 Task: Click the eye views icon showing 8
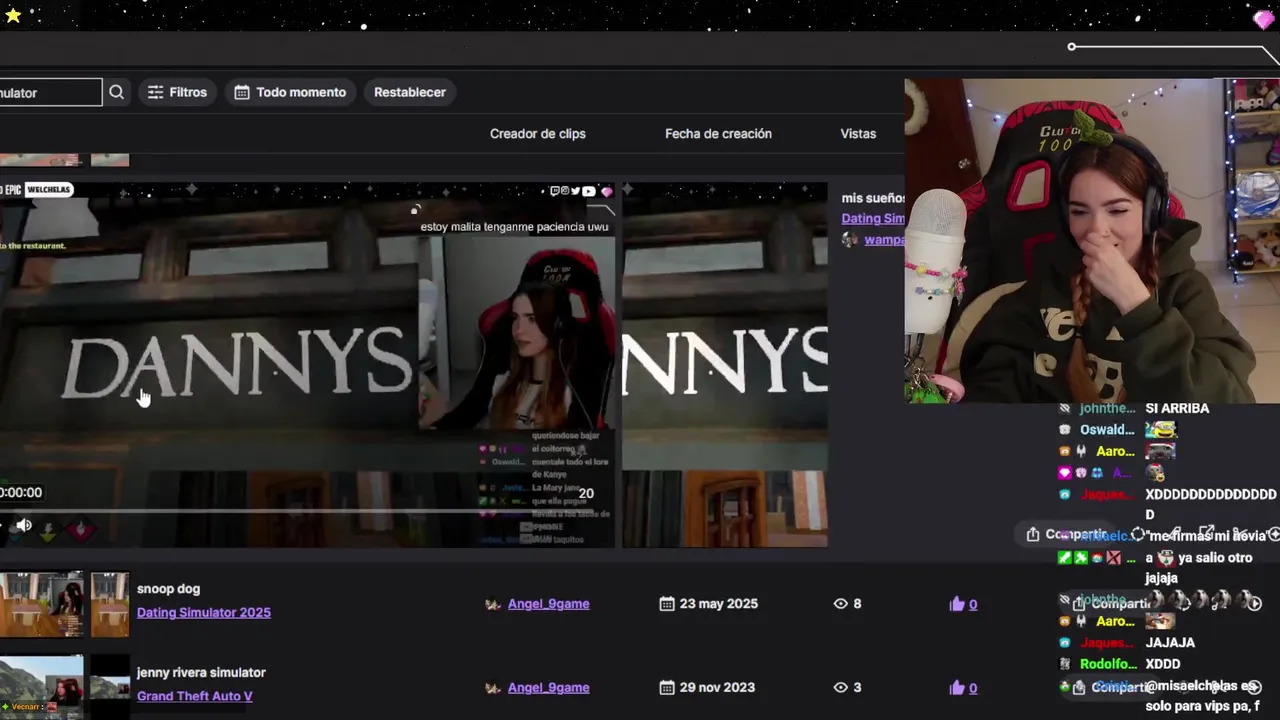tap(841, 604)
